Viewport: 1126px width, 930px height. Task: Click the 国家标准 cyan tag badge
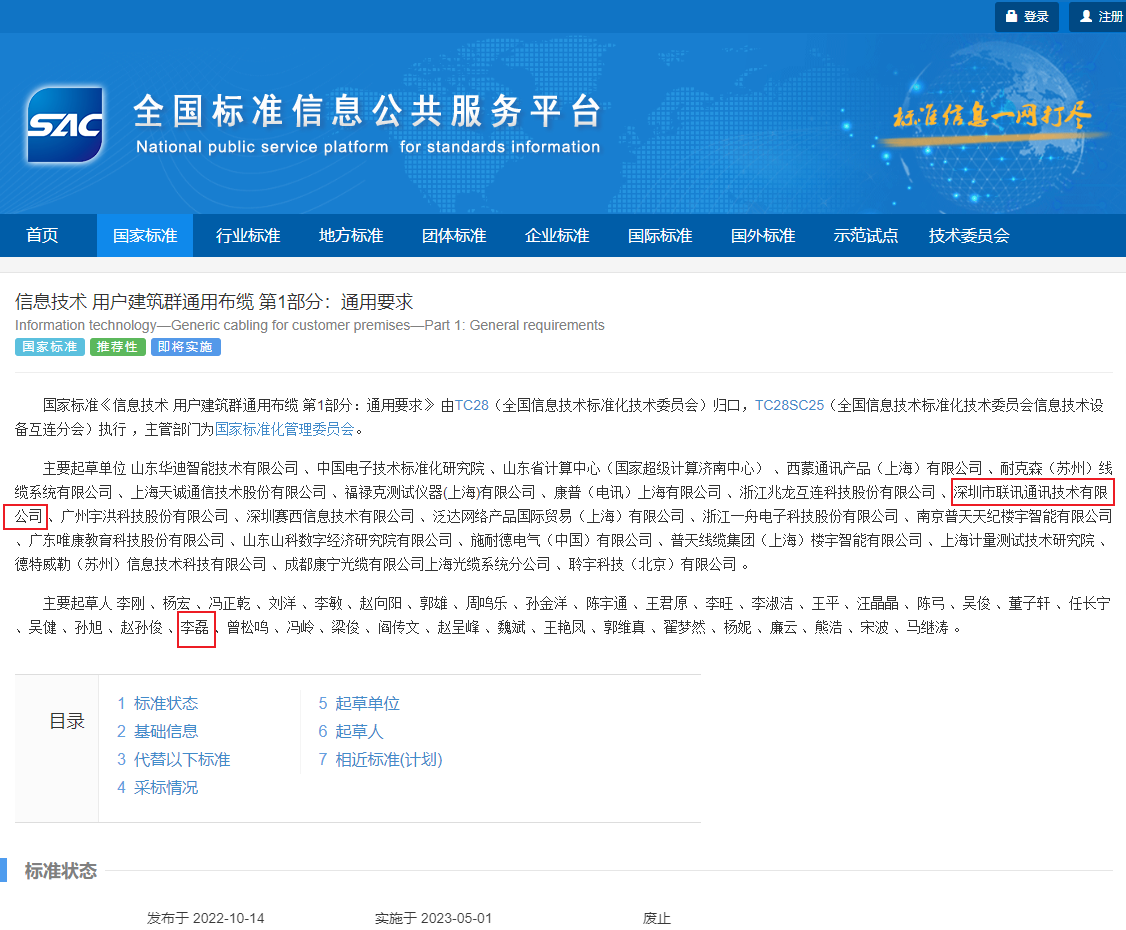(50, 347)
